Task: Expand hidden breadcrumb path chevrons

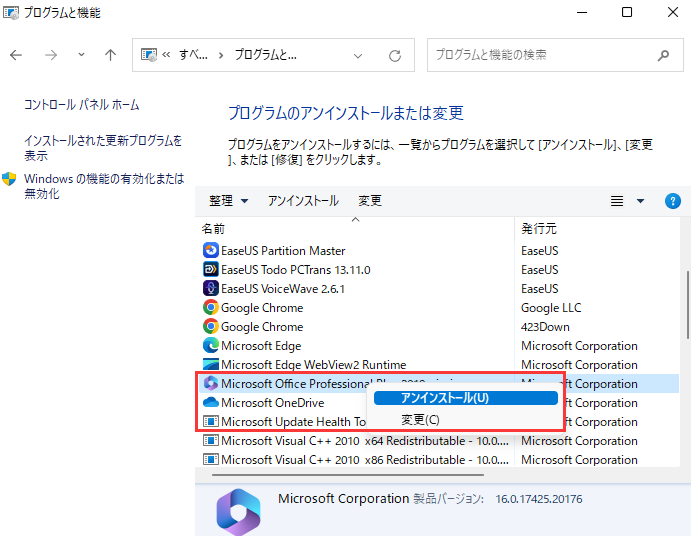Action: (x=166, y=55)
